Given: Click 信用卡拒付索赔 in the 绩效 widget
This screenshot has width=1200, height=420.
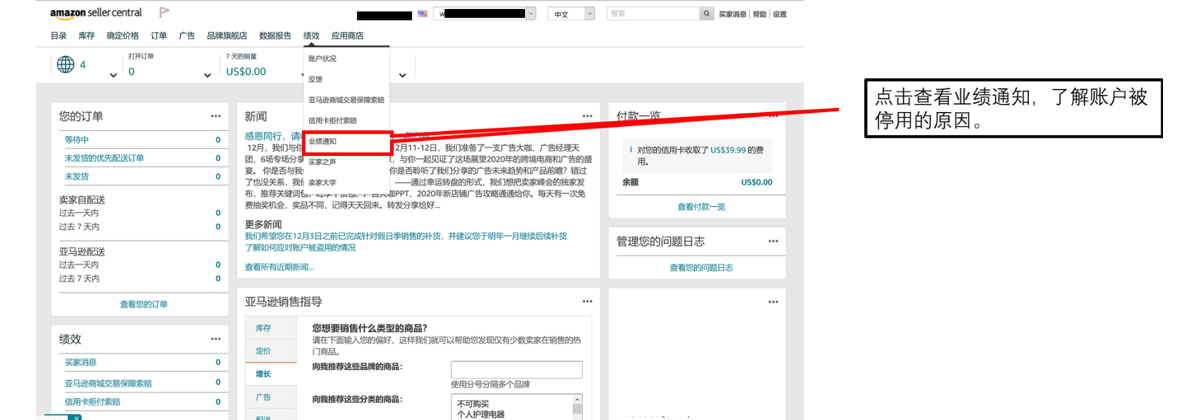Looking at the screenshot, I should [92, 402].
